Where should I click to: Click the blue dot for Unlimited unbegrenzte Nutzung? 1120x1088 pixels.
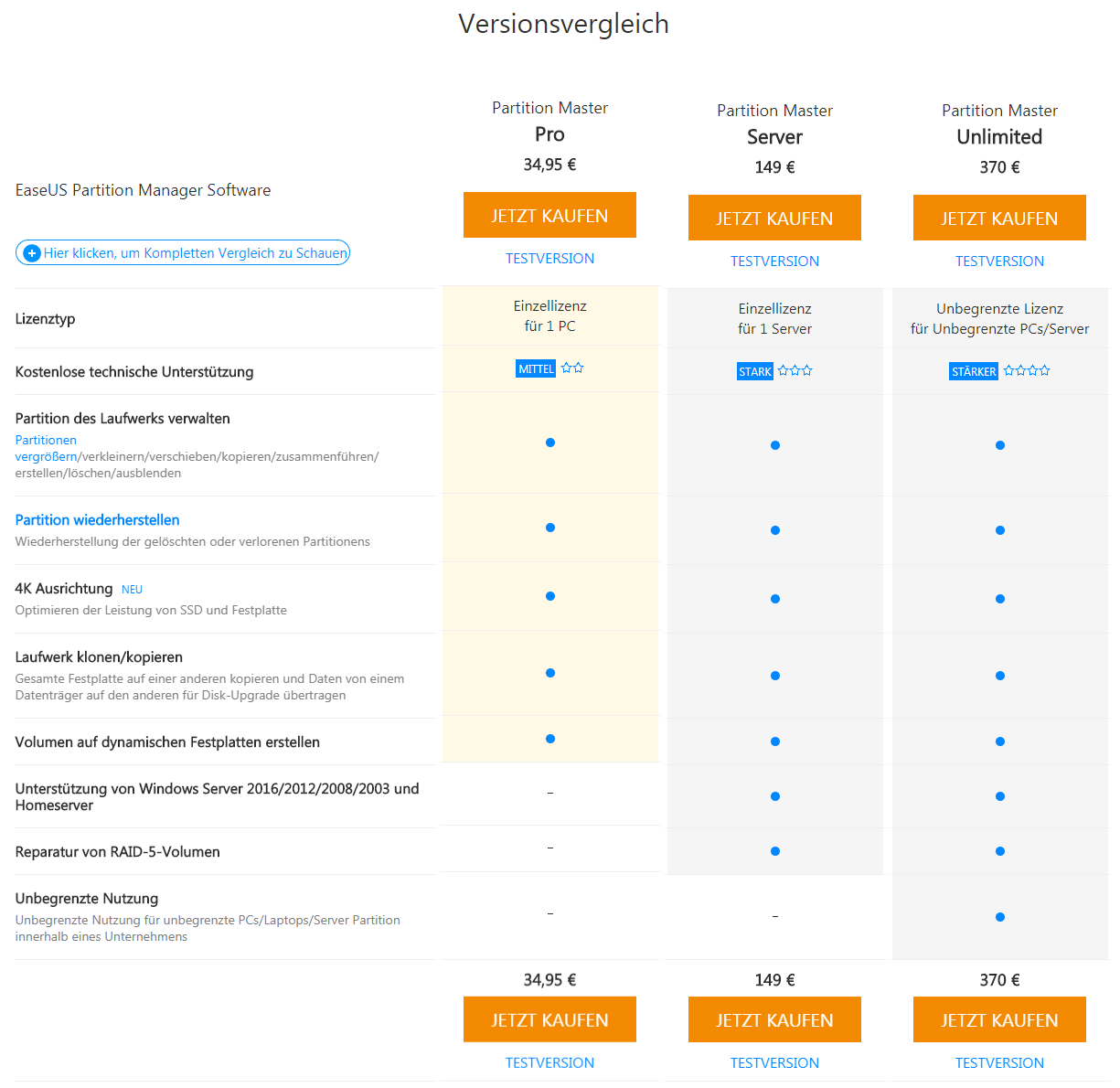[x=1000, y=917]
